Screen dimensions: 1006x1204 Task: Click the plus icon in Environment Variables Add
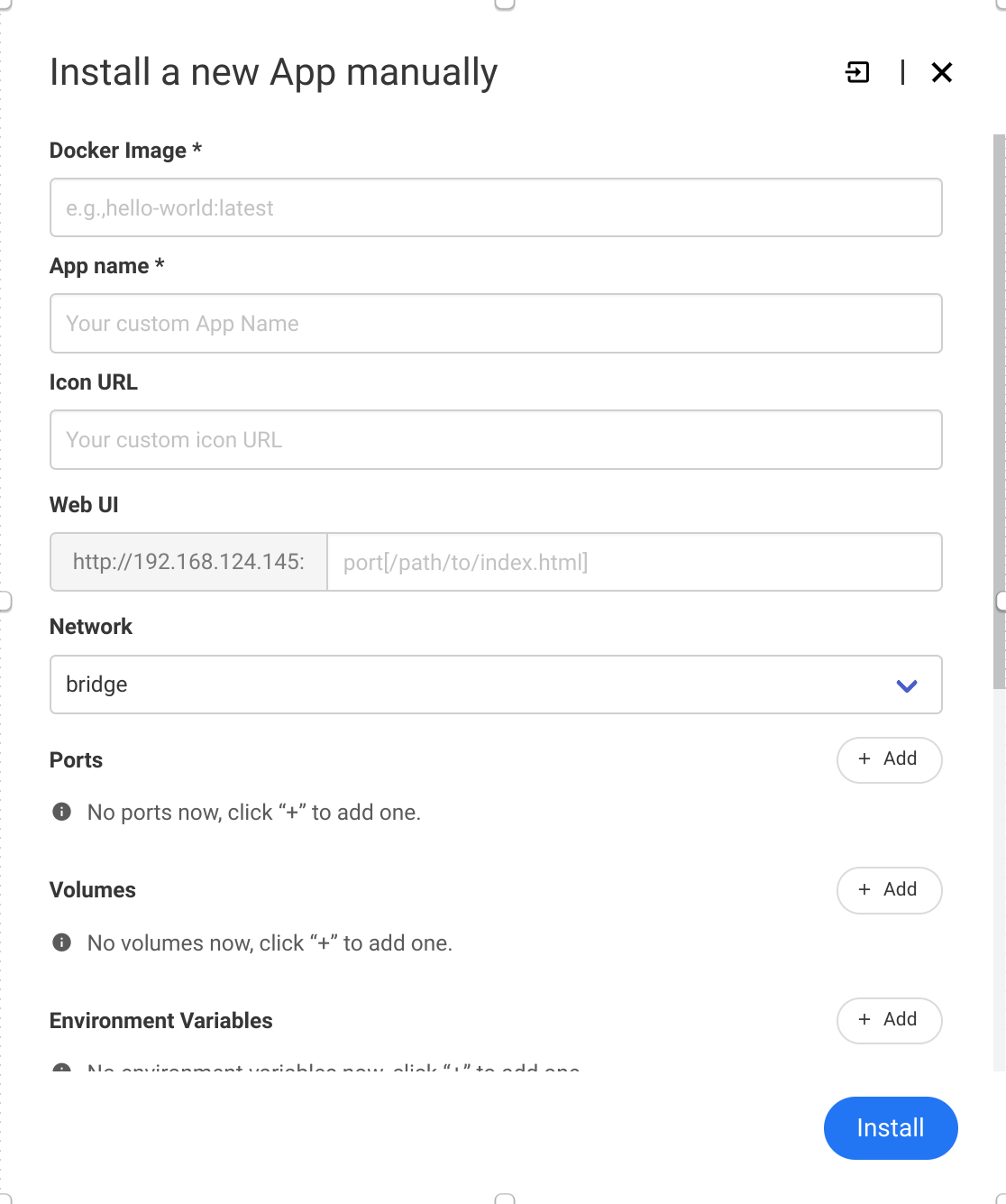point(864,1019)
